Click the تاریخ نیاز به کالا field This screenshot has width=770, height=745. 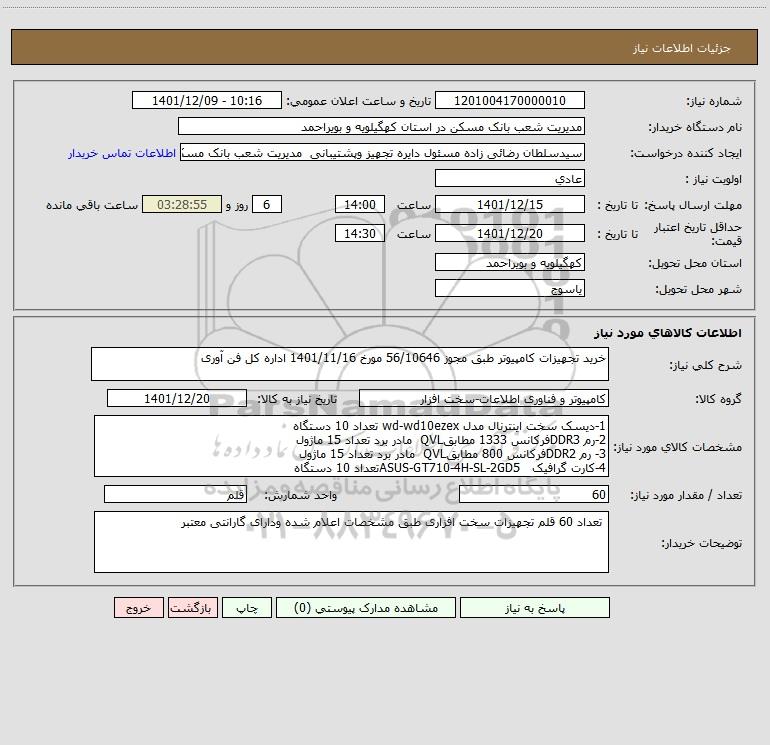click(177, 398)
